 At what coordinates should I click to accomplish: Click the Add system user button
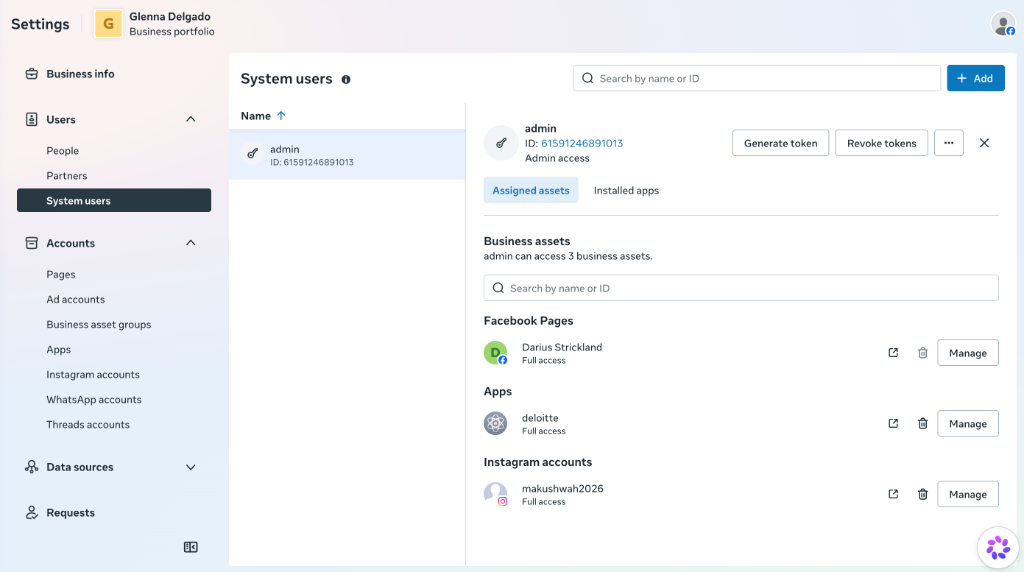976,78
